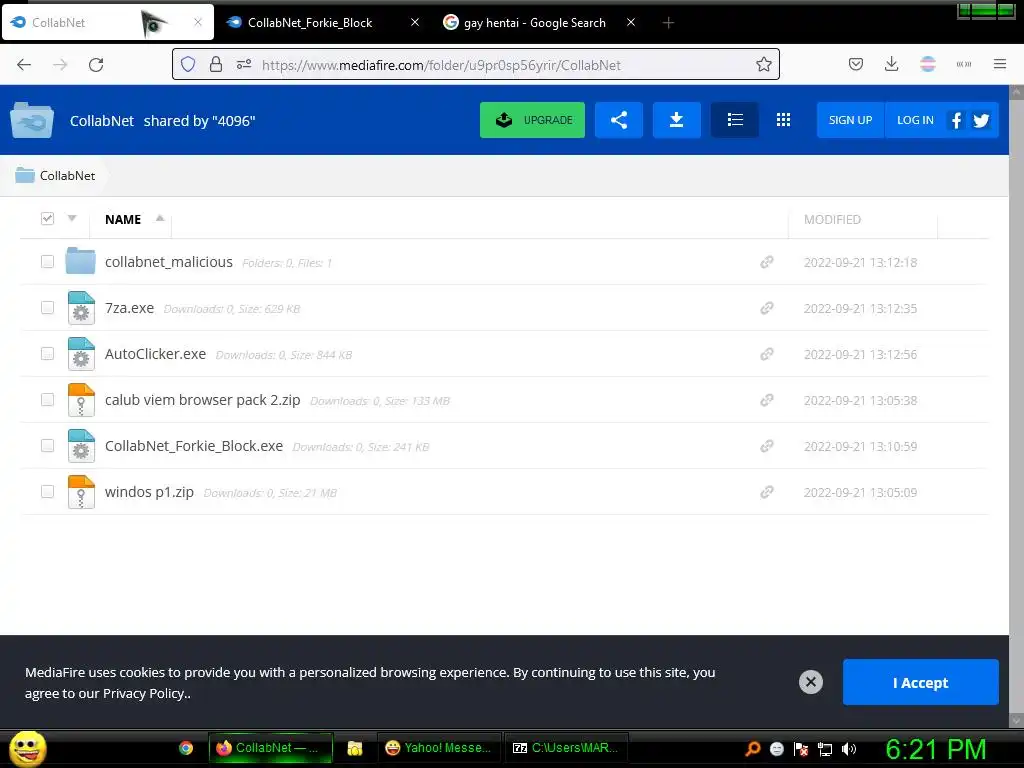This screenshot has height=768, width=1024.
Task: Click the green UPGRADE button
Action: [x=532, y=120]
